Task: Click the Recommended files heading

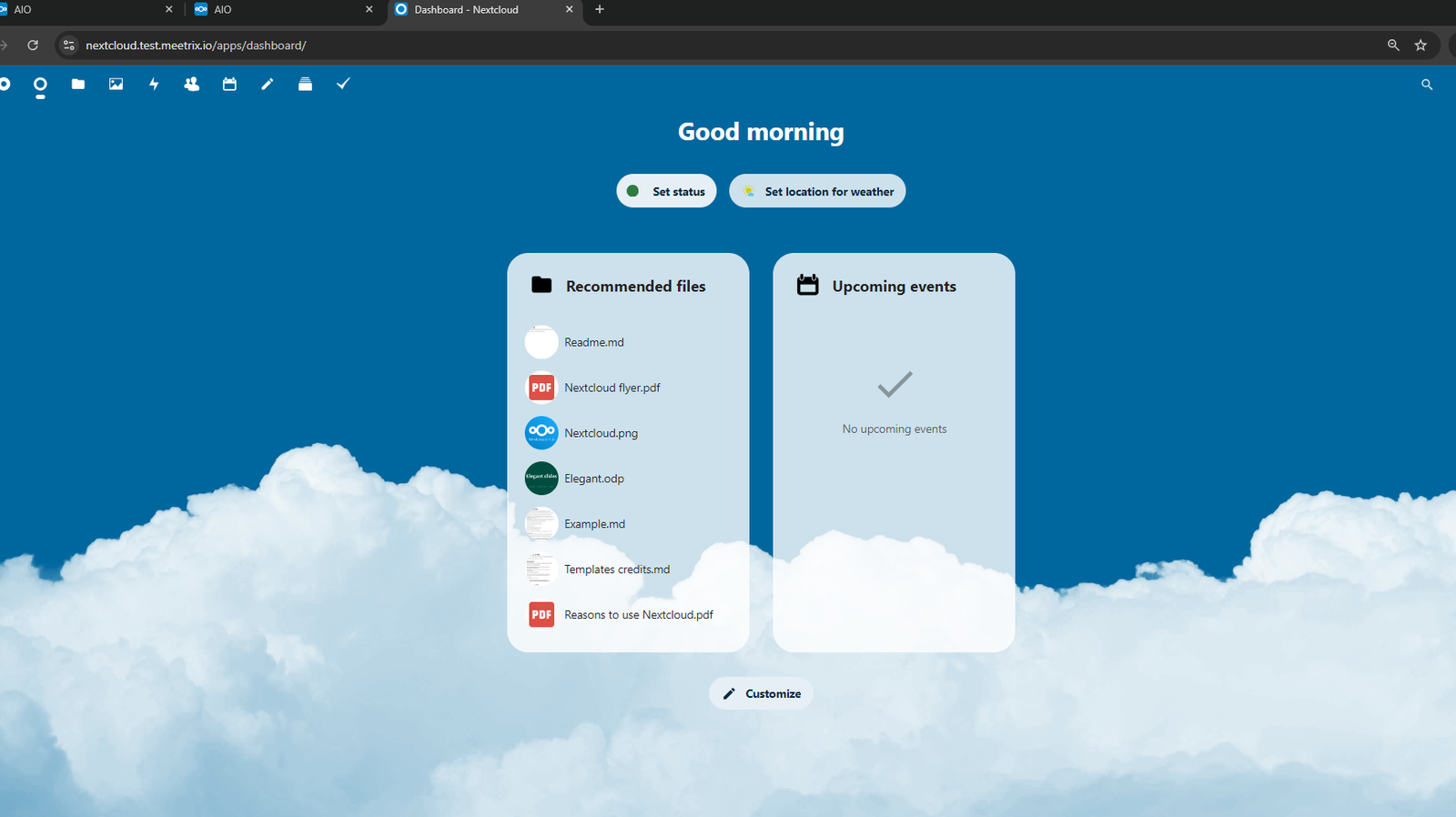Action: 635,286
